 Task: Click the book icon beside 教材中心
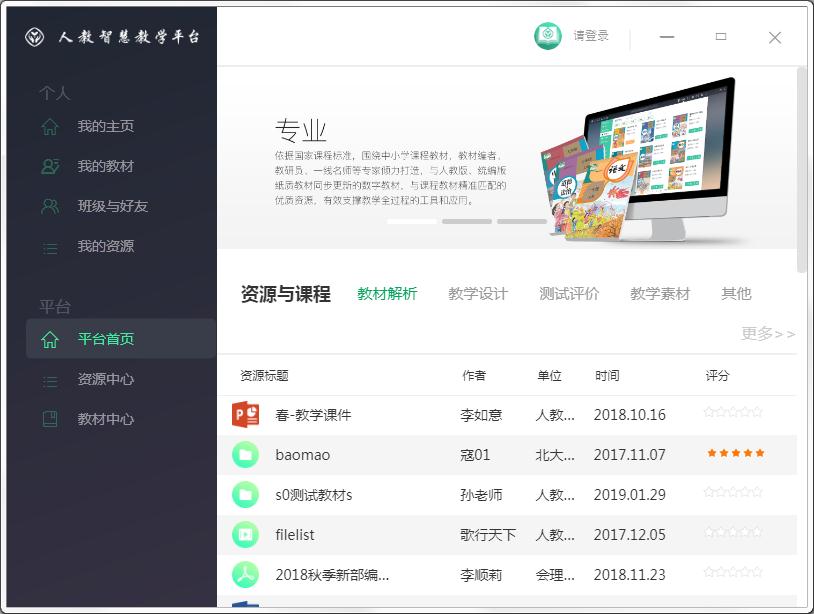coord(50,419)
